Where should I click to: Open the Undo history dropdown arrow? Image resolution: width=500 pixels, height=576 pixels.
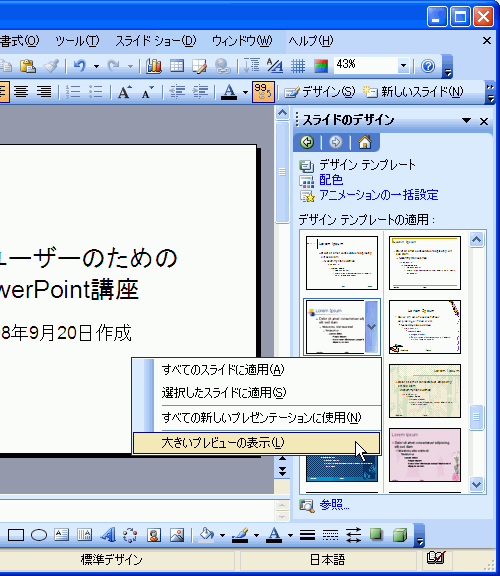[x=96, y=66]
